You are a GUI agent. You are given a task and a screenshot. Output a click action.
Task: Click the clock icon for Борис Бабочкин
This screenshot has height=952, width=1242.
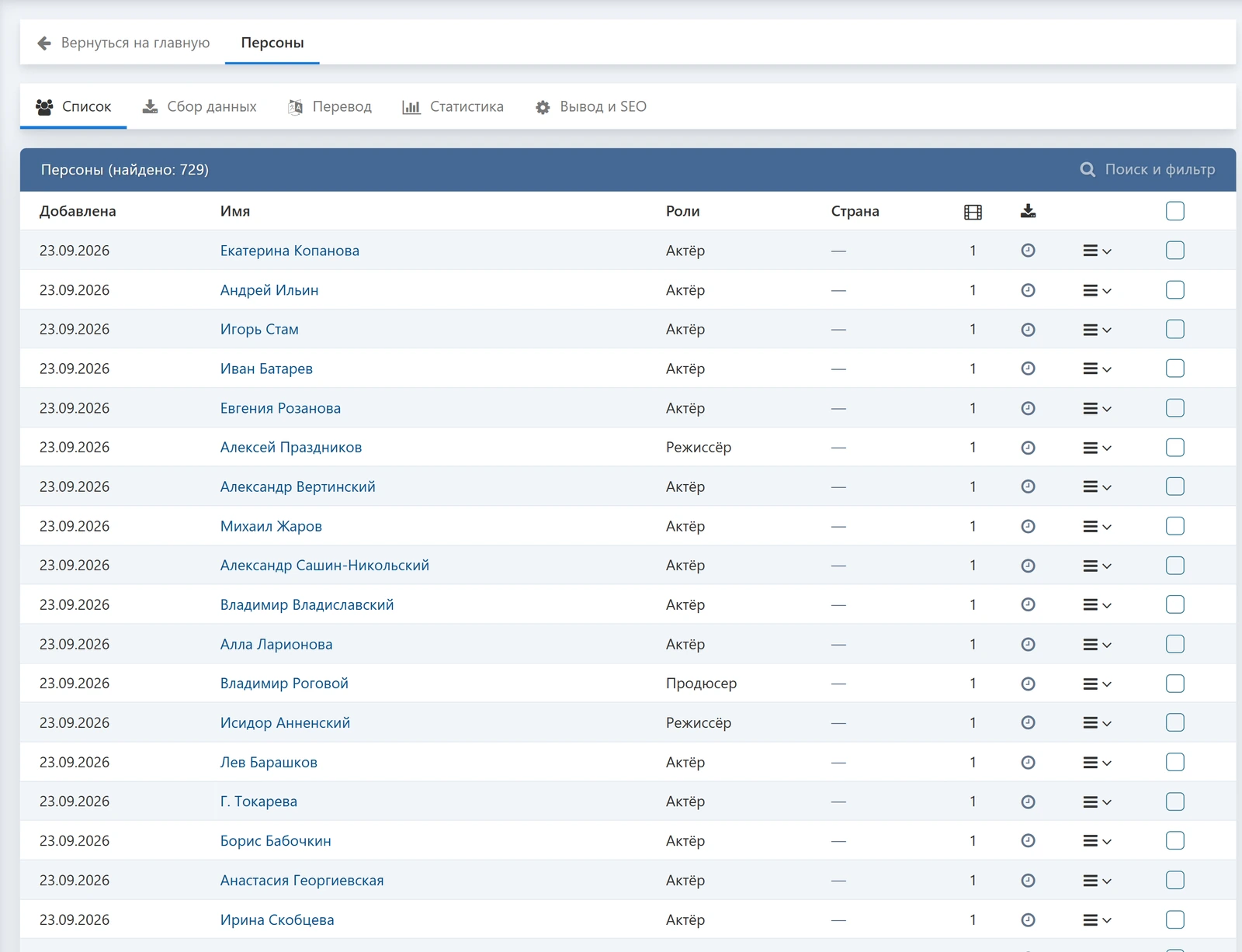[1028, 841]
